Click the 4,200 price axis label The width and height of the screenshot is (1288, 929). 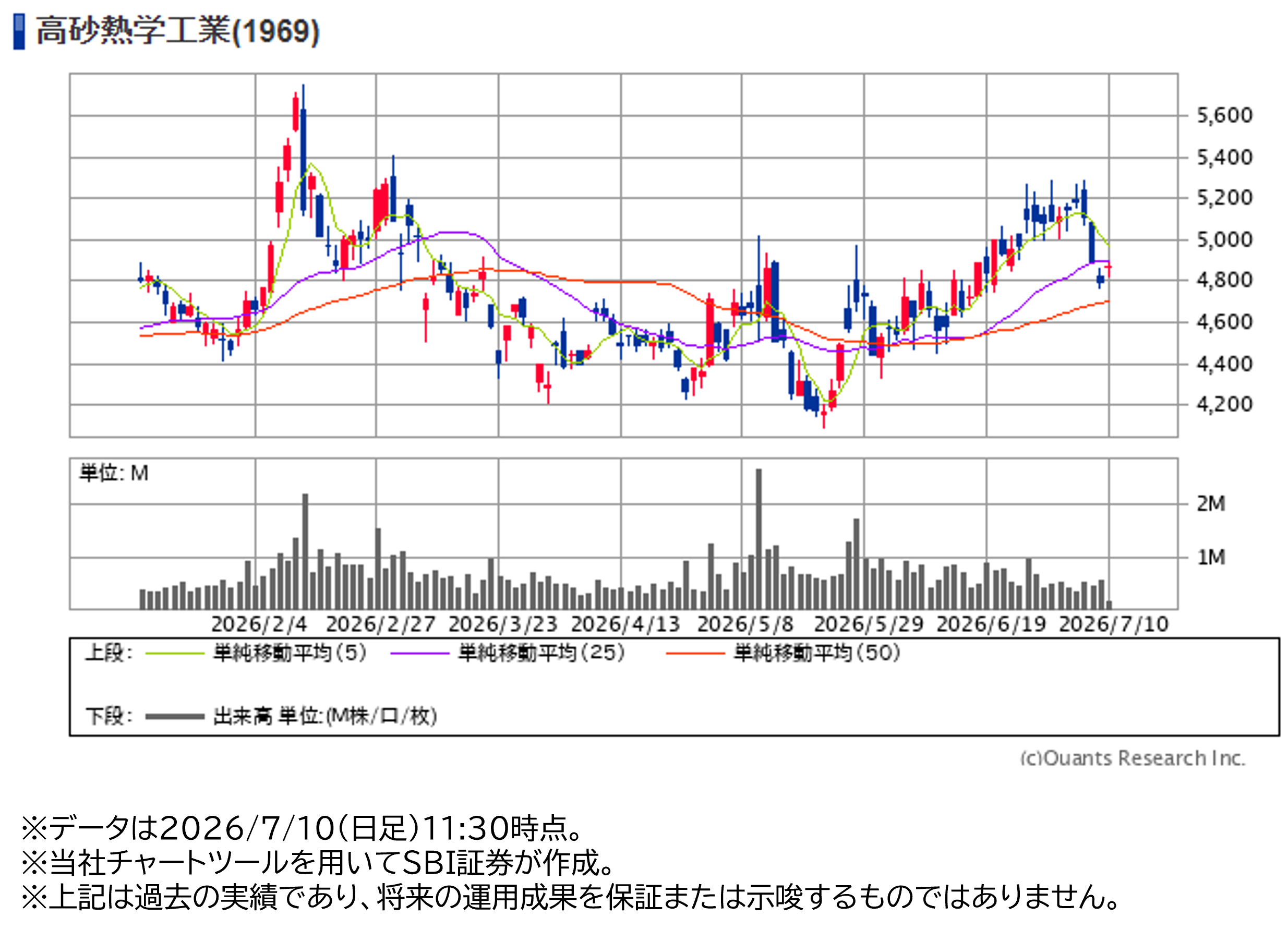[x=1224, y=405]
